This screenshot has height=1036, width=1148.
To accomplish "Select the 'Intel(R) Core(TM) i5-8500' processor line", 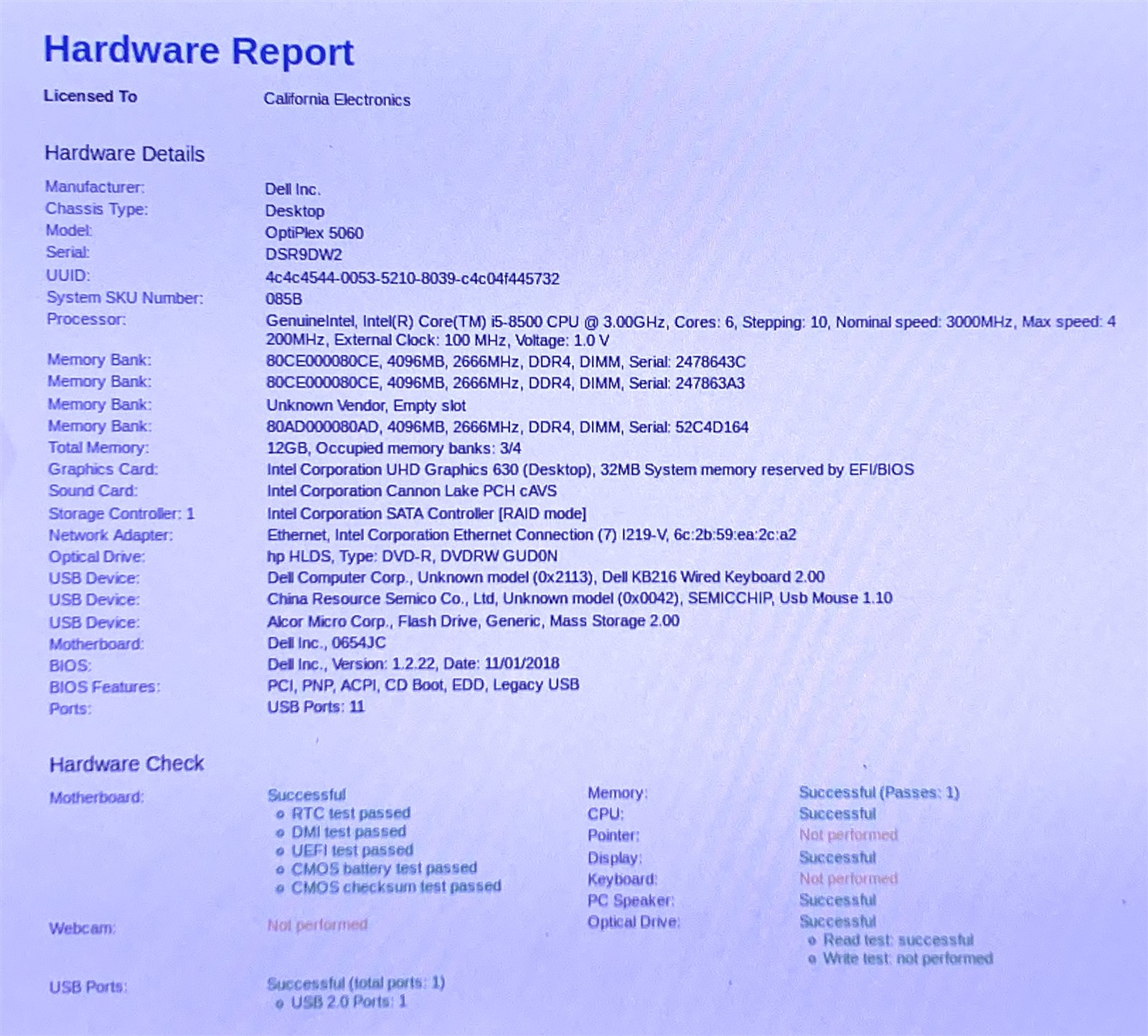I will [x=691, y=331].
